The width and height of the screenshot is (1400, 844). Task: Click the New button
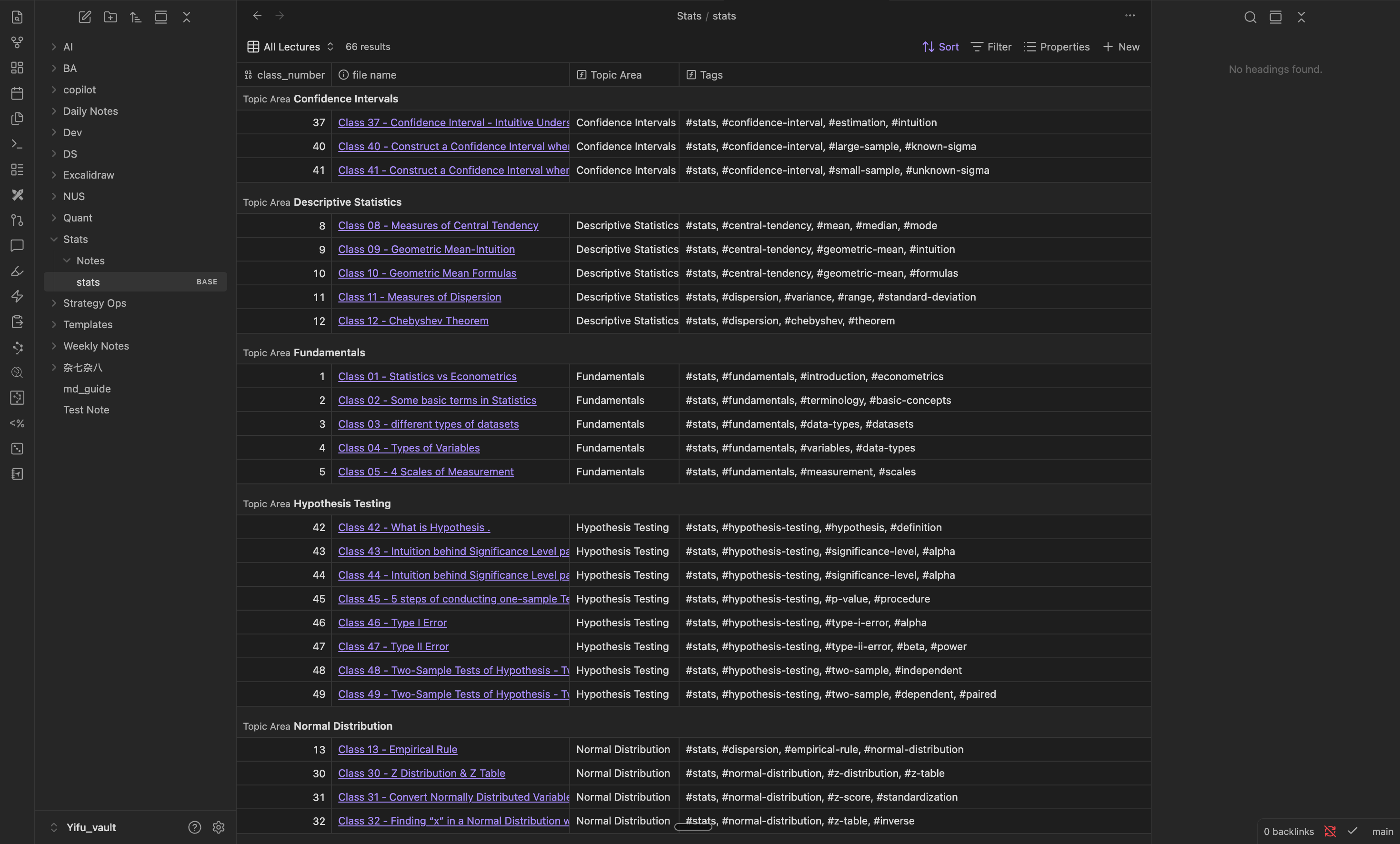[1121, 47]
